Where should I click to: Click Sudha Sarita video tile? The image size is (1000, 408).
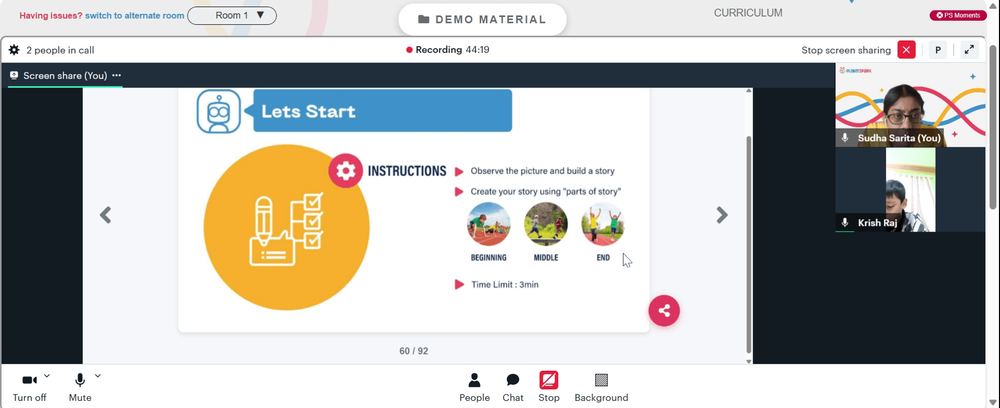click(910, 105)
